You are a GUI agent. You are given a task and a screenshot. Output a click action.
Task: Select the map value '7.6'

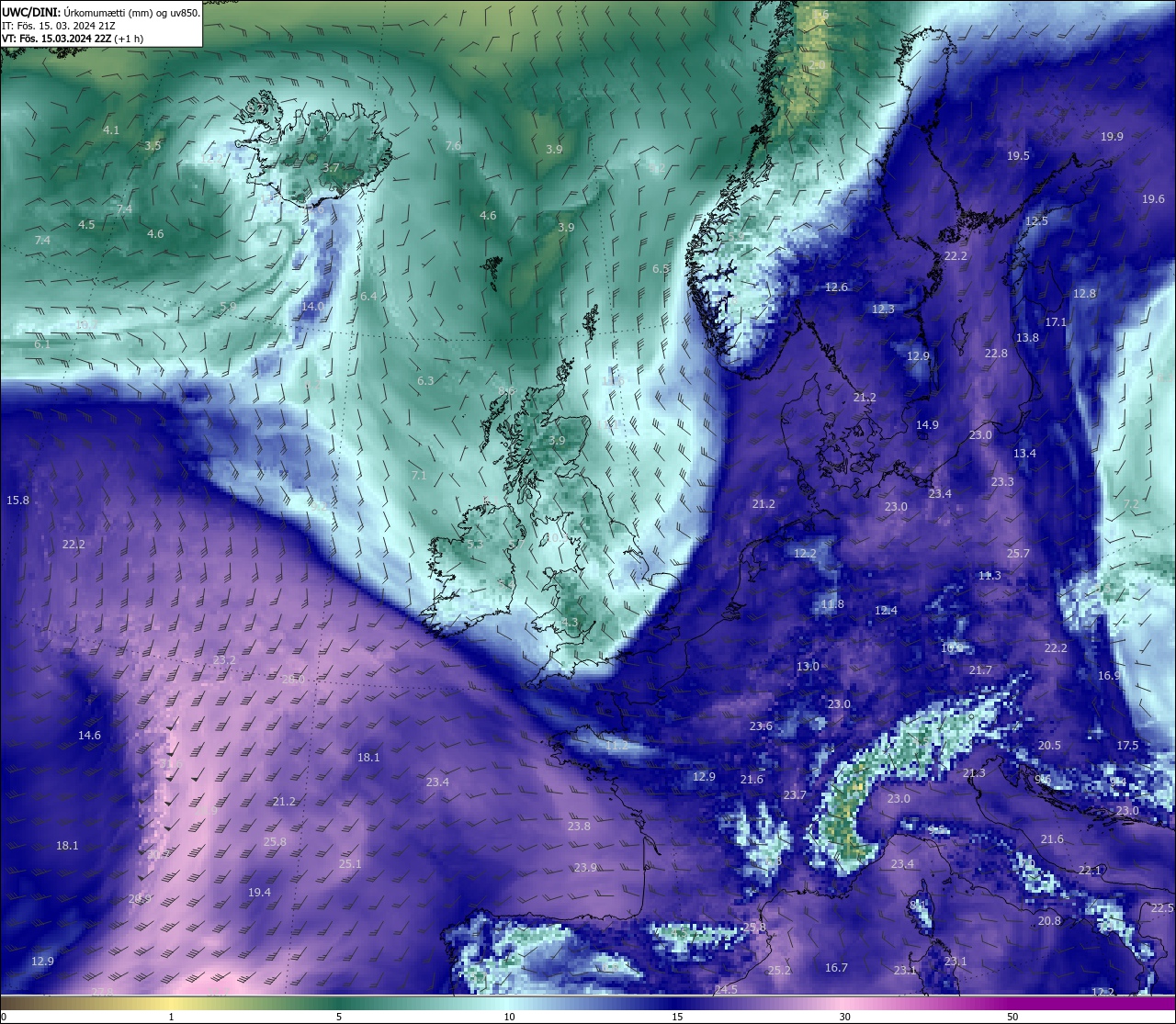point(453,146)
